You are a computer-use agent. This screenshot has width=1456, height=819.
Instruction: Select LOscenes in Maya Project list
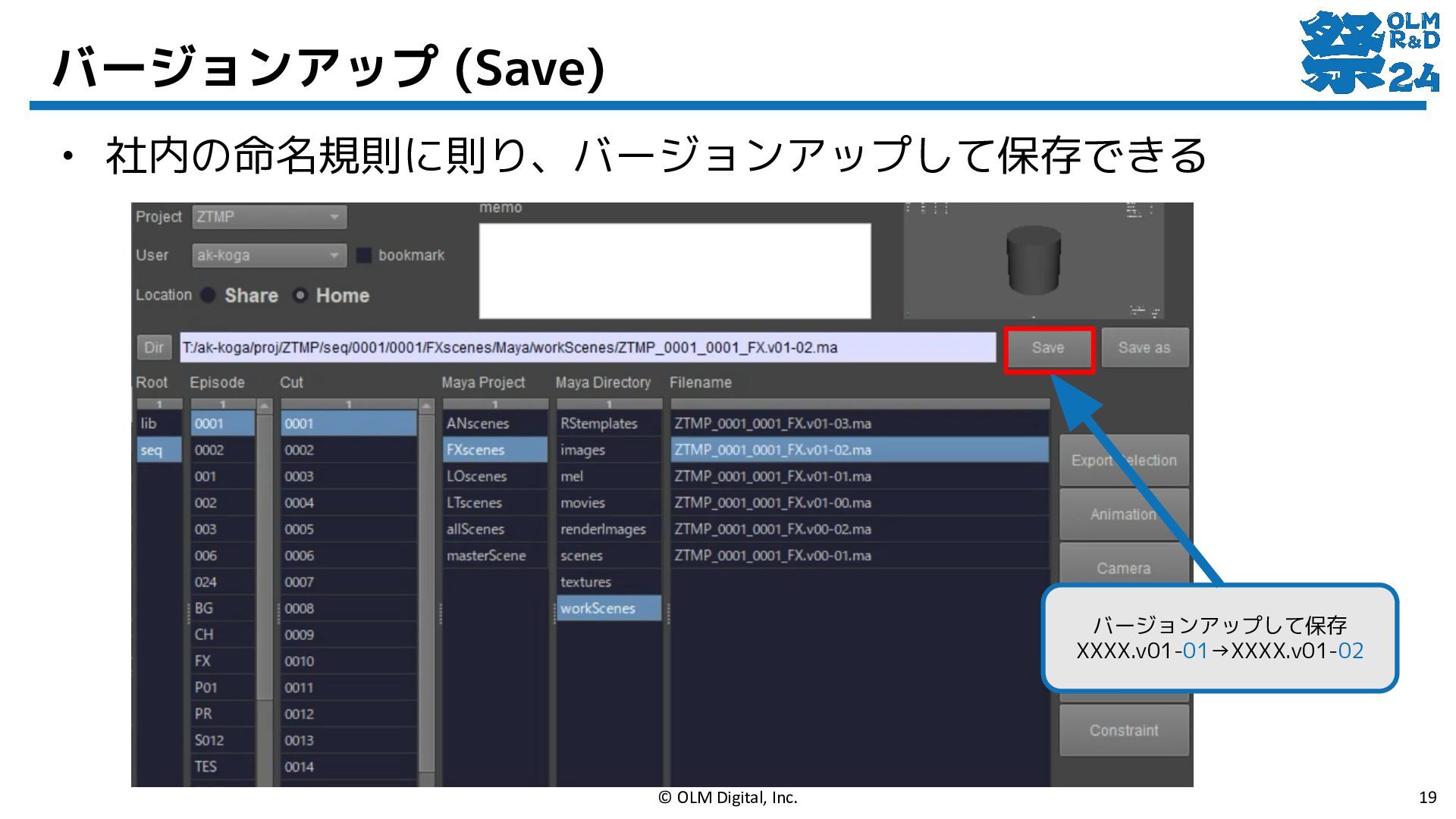494,476
